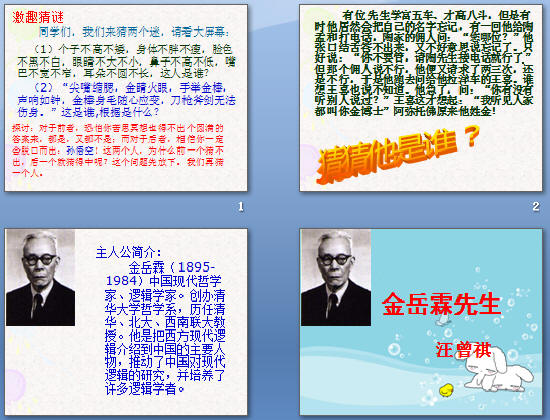The height and width of the screenshot is (420, 550).
Task: Click riddle (2) blue text about 金睛火眼
Action: (127, 100)
